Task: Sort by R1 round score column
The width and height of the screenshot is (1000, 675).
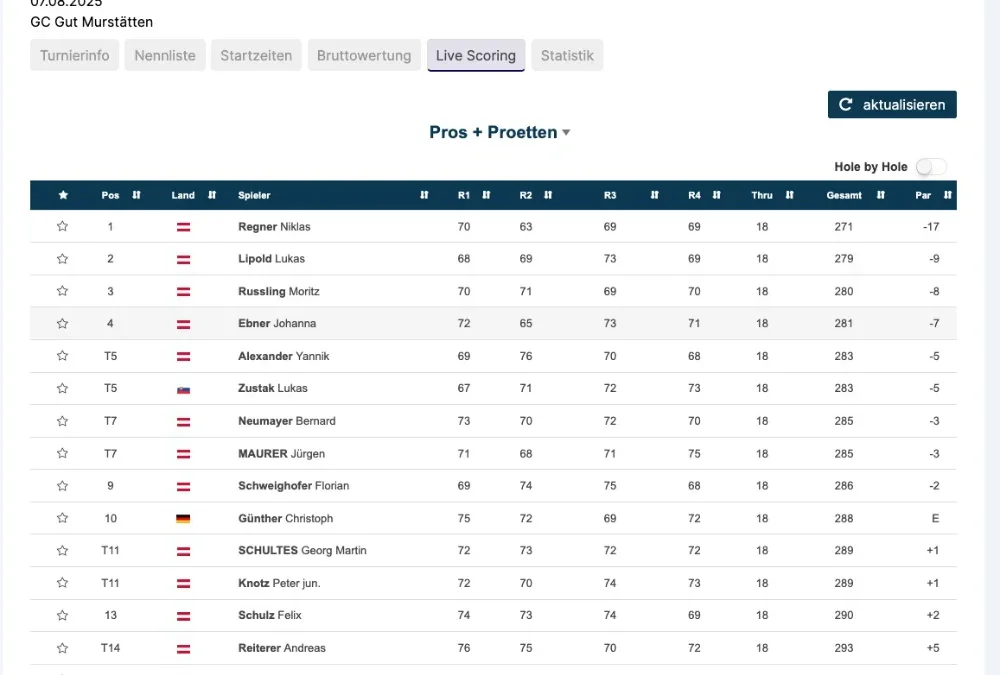Action: tap(486, 195)
